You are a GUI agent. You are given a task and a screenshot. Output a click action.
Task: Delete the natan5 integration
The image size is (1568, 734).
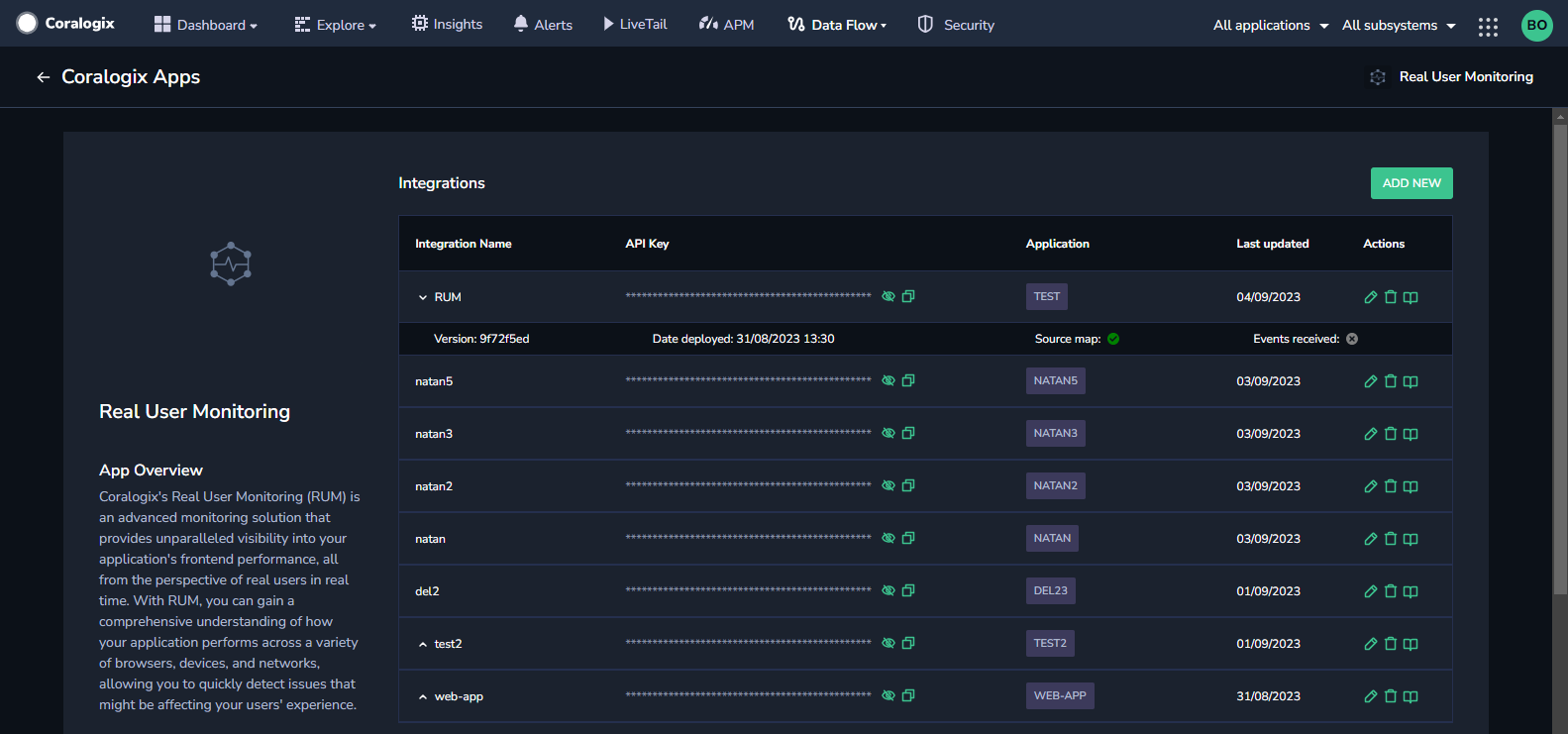1391,381
